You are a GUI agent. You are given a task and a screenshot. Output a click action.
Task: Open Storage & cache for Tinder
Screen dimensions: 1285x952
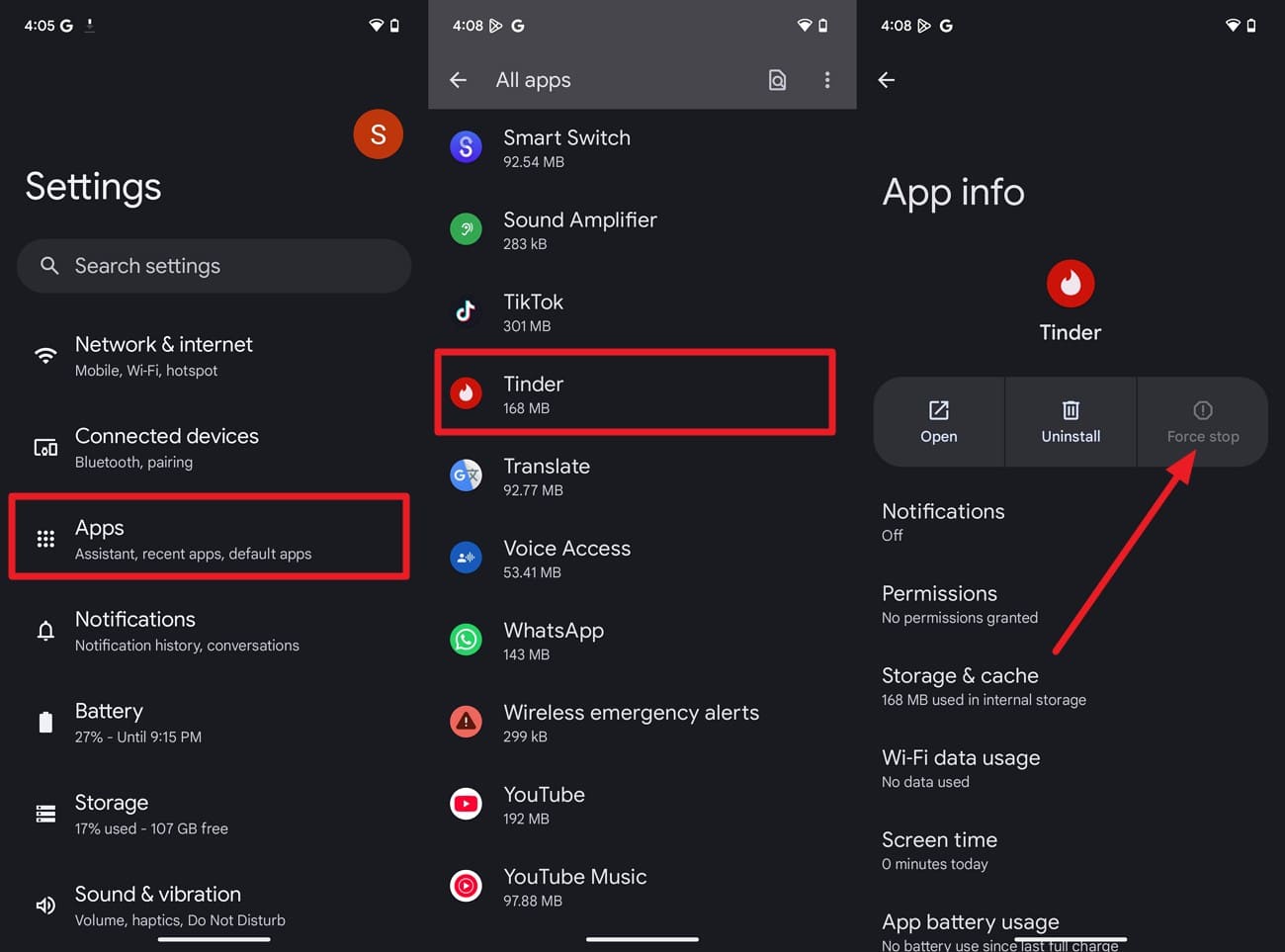click(x=1071, y=686)
